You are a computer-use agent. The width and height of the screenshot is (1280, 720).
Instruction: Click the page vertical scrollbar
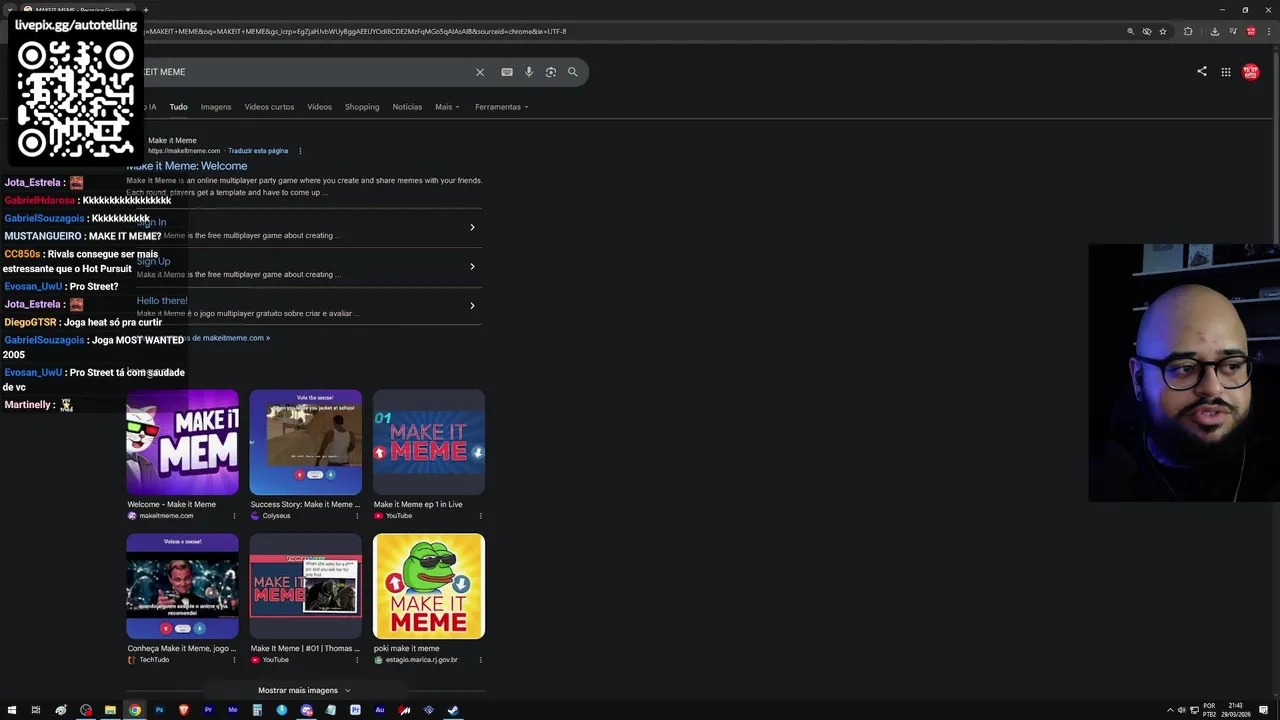click(1276, 145)
